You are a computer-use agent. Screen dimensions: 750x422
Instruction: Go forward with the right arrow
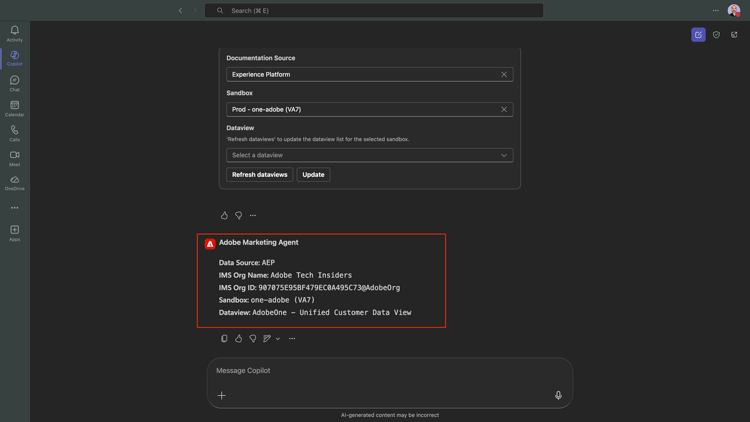(195, 11)
